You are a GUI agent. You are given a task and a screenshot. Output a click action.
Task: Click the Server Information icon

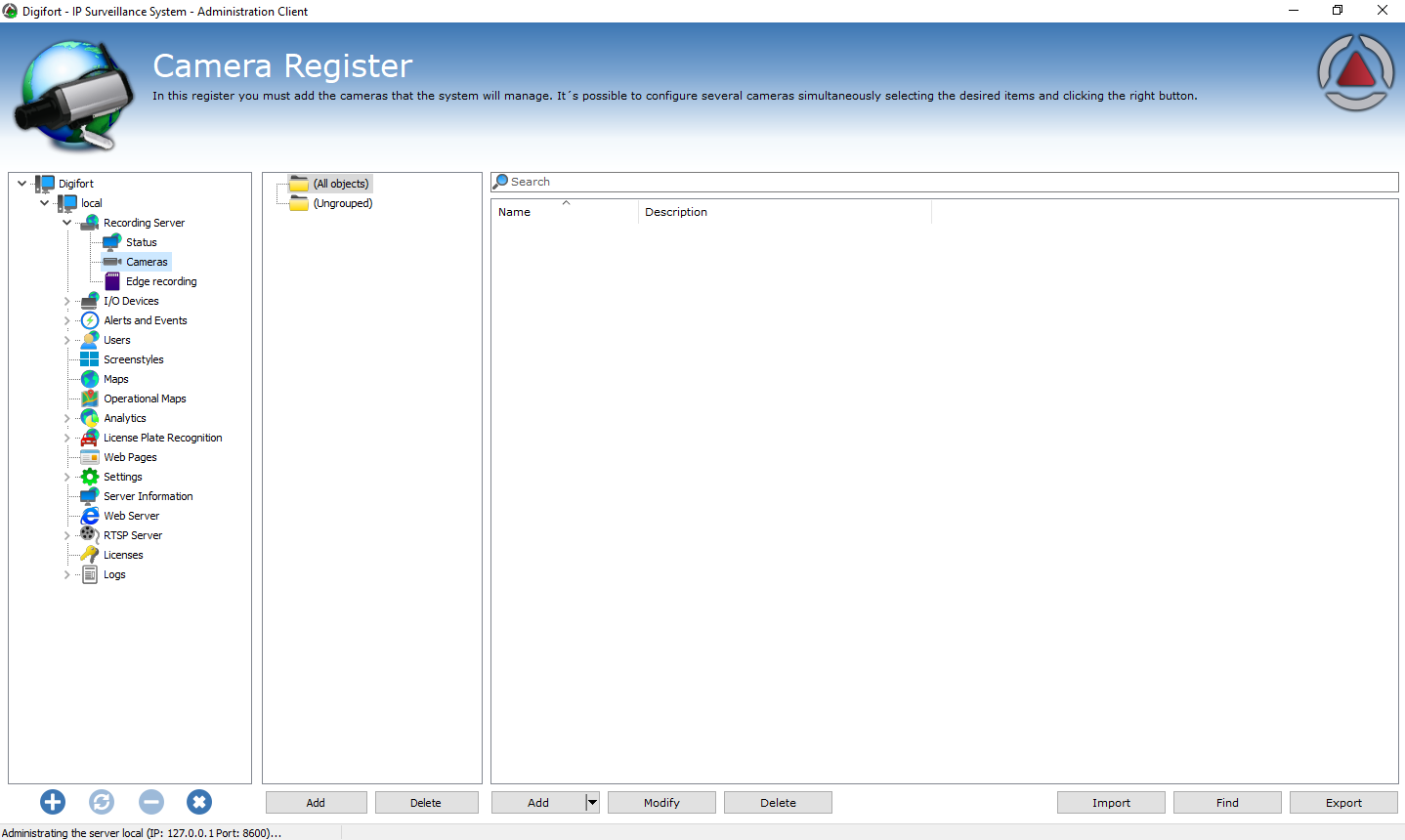tap(90, 496)
